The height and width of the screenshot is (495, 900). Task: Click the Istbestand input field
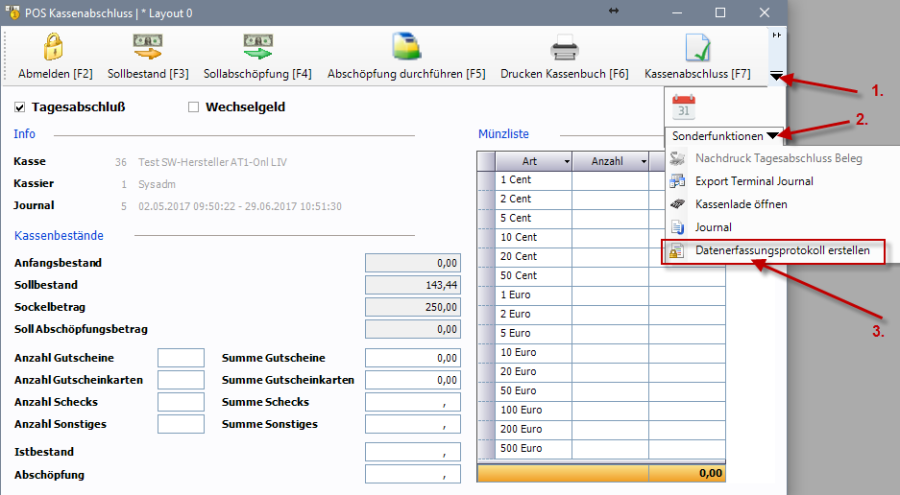[412, 452]
